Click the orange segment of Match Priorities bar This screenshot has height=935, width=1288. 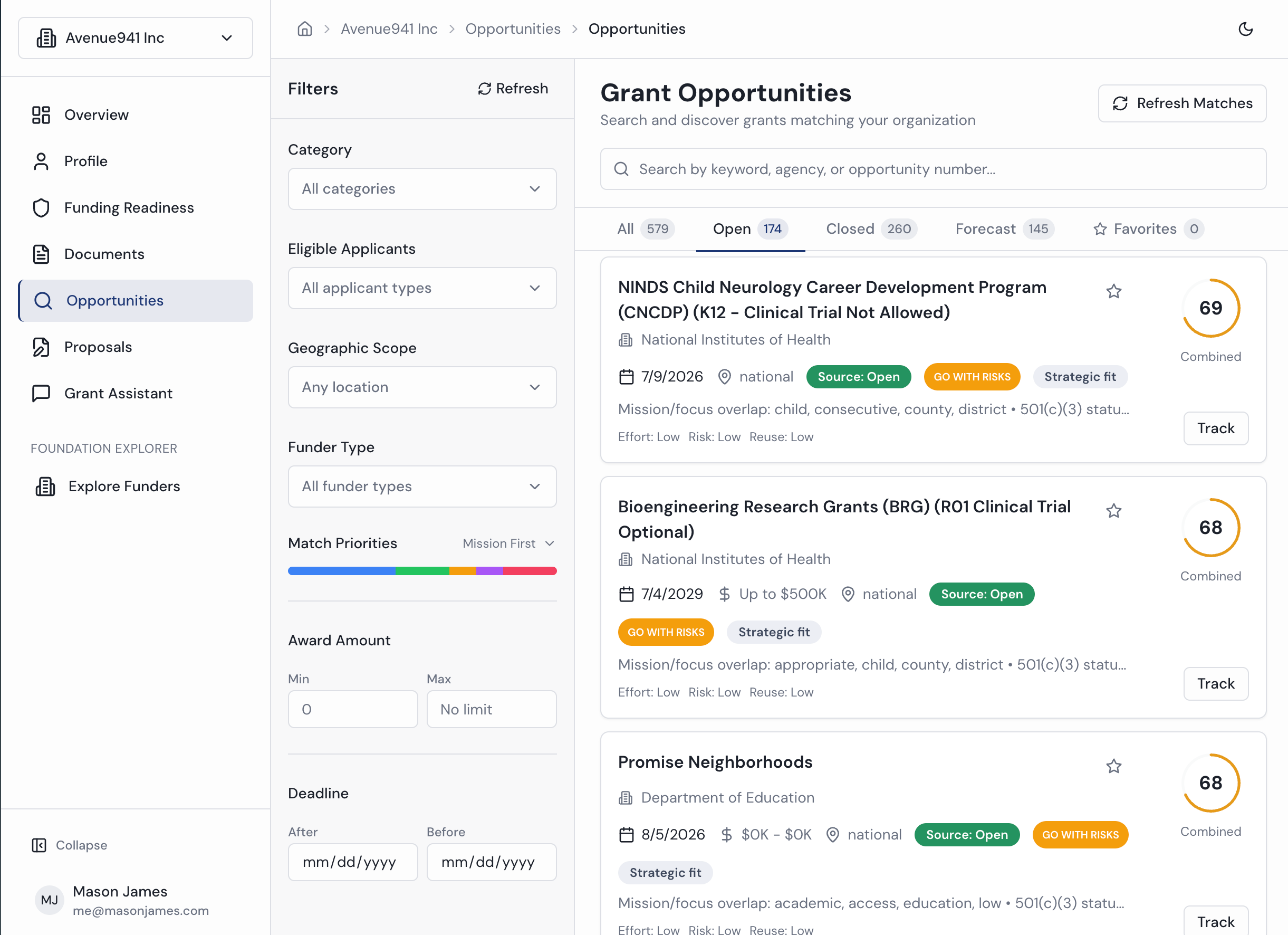463,571
